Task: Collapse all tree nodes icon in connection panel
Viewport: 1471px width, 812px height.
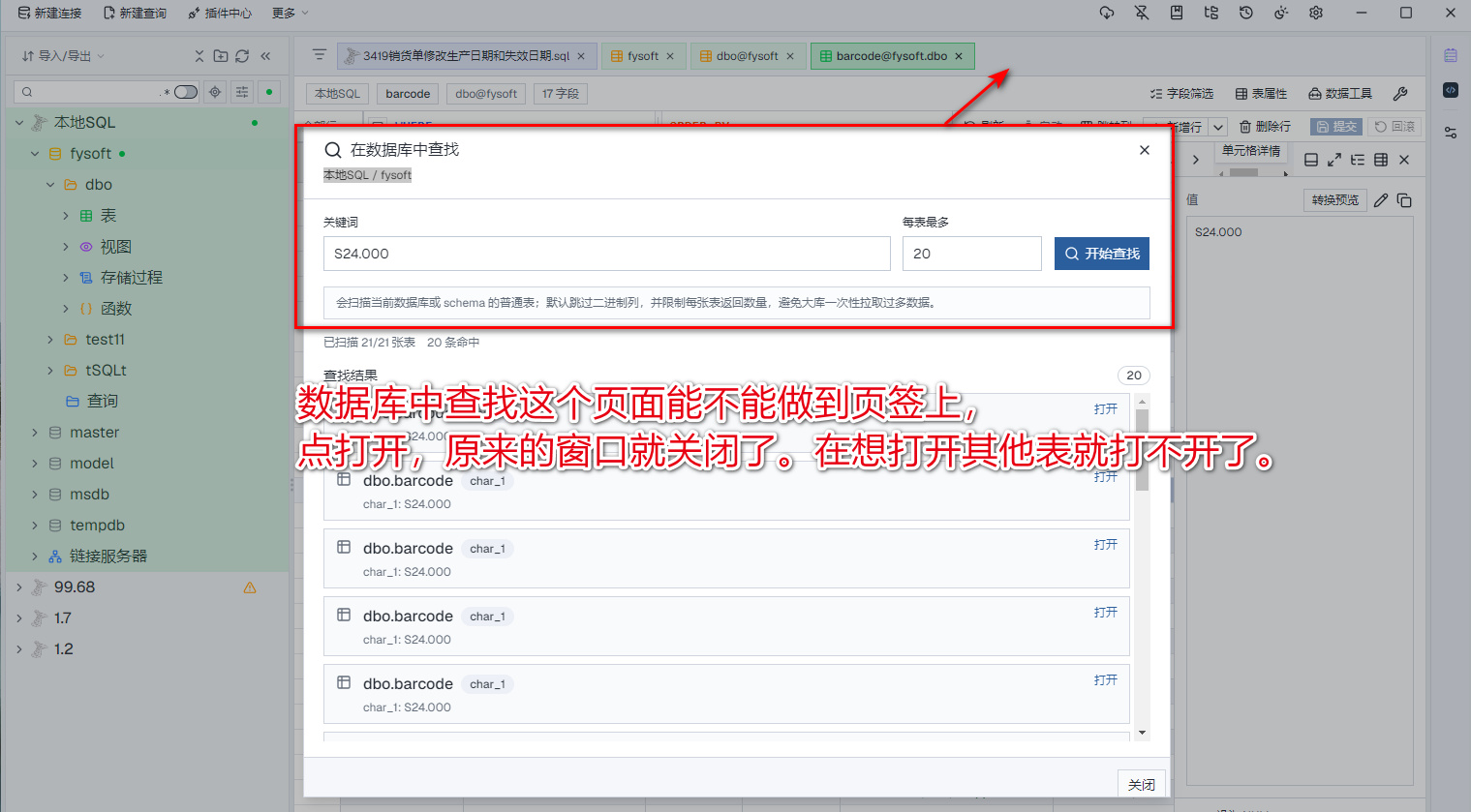Action: [199, 56]
